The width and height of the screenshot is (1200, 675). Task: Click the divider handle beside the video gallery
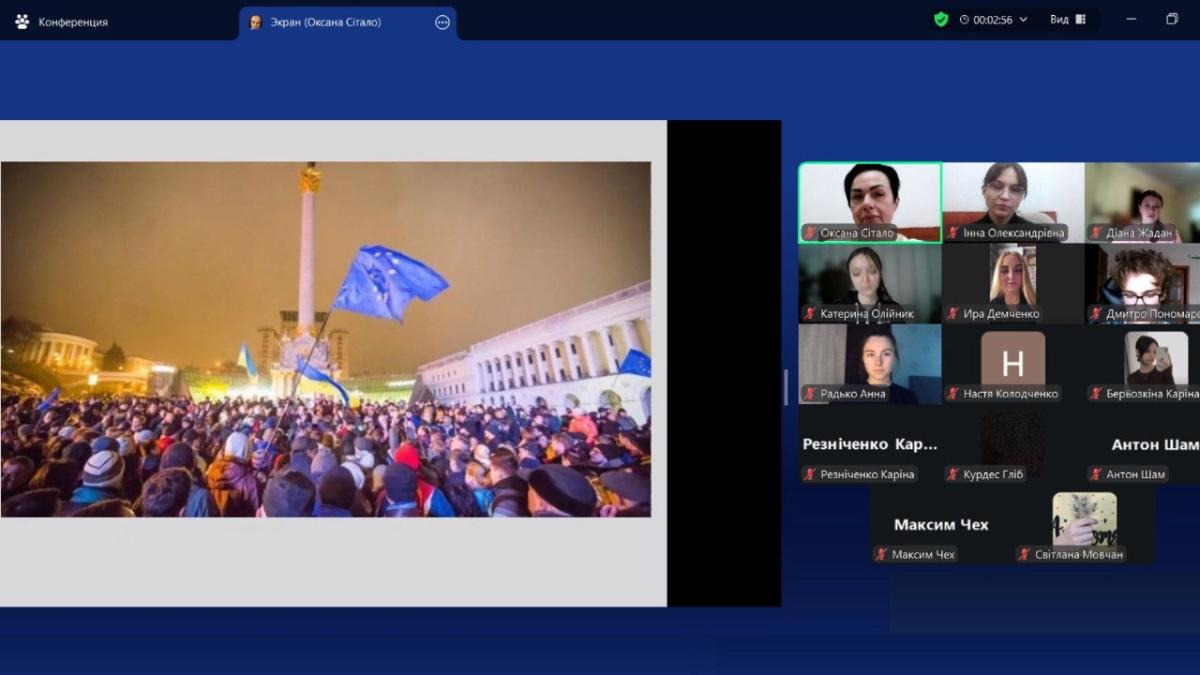(786, 387)
